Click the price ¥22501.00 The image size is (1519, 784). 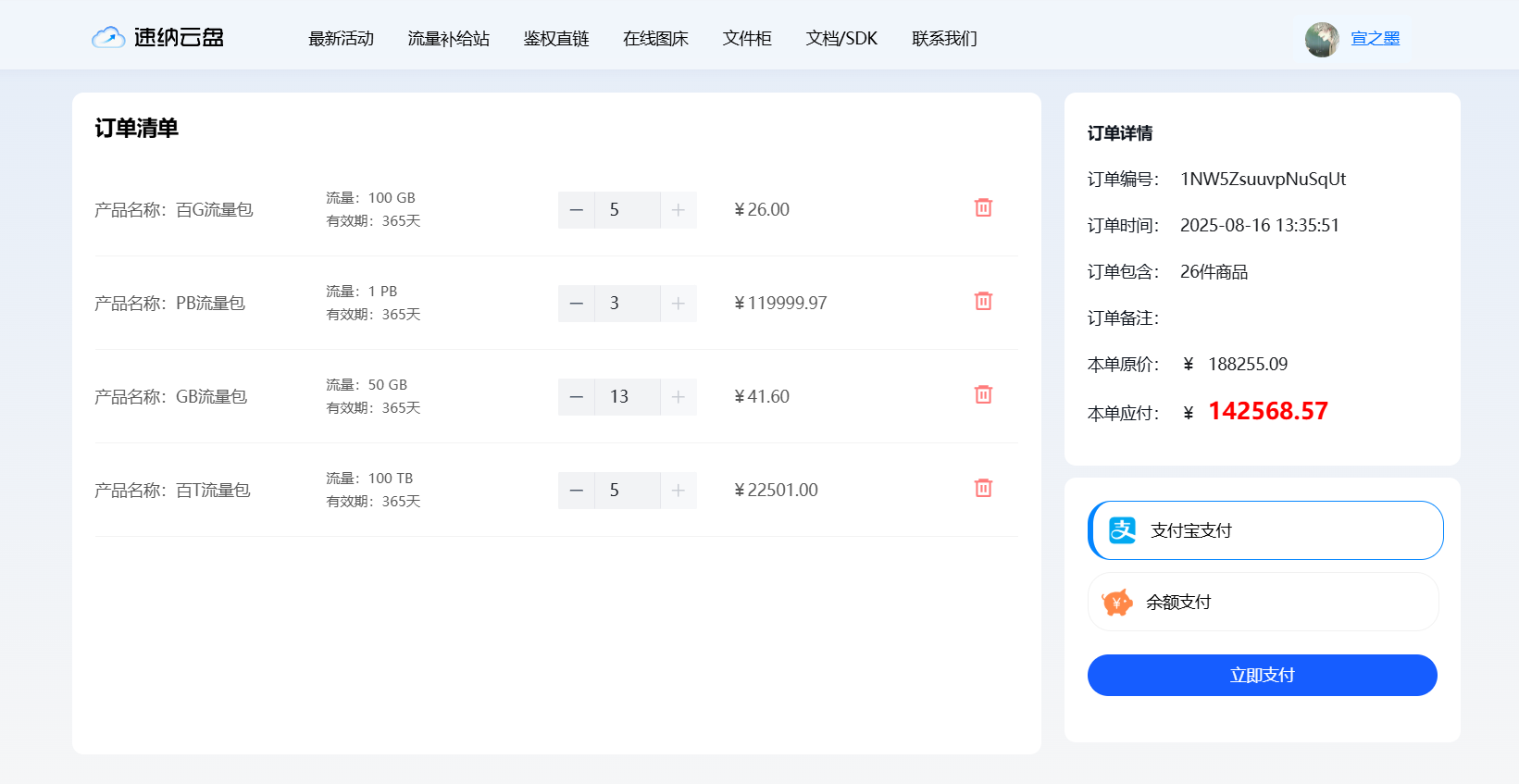pos(776,490)
